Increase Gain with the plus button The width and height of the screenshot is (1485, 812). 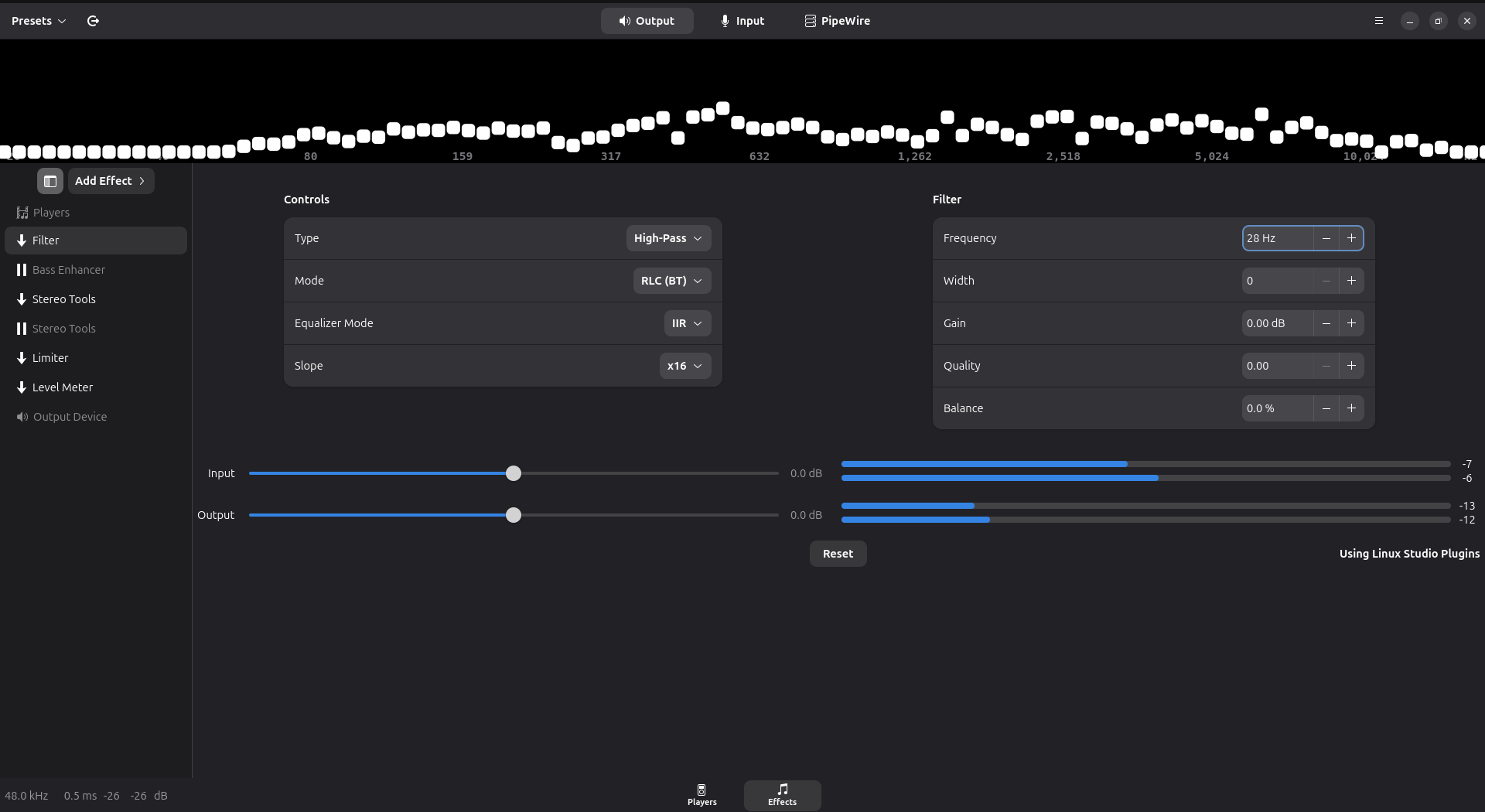click(x=1351, y=323)
